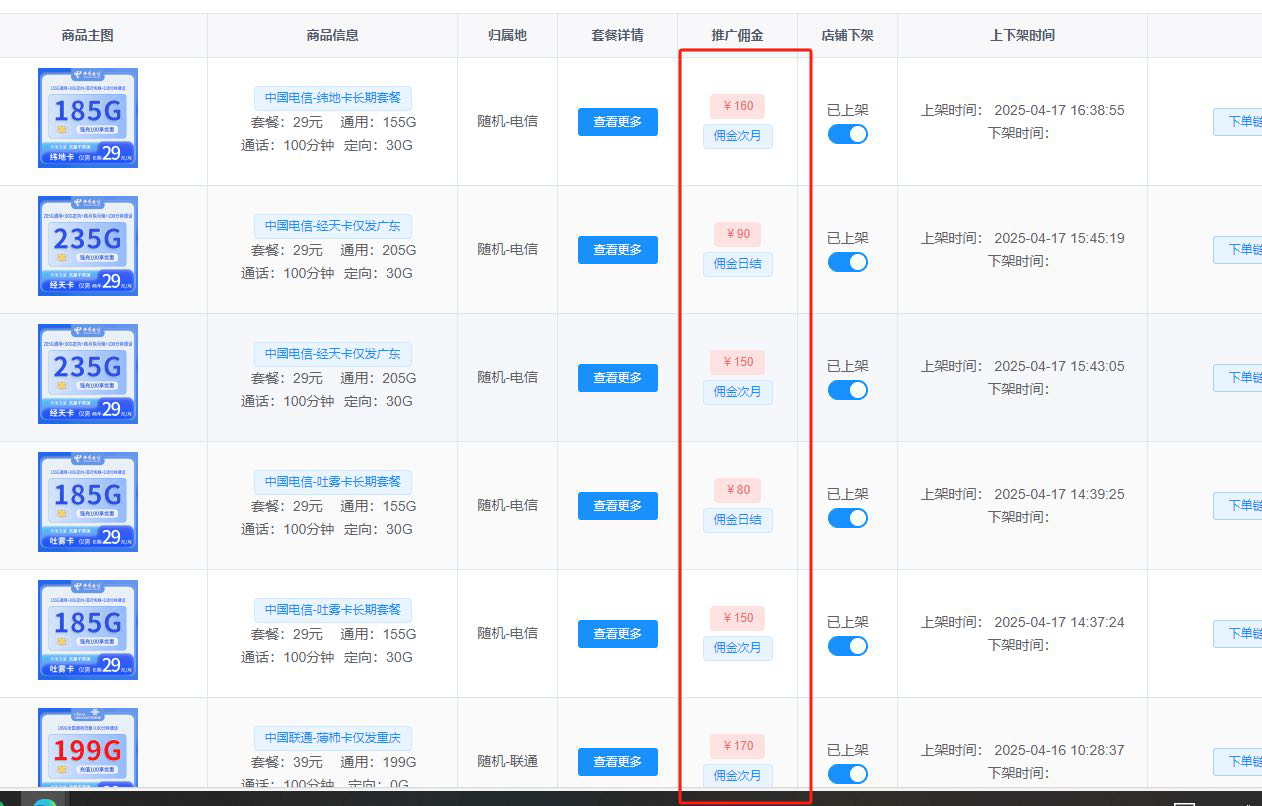
Task: Toggle the switch in the ¥80 吐雾卡 row
Action: click(x=848, y=518)
